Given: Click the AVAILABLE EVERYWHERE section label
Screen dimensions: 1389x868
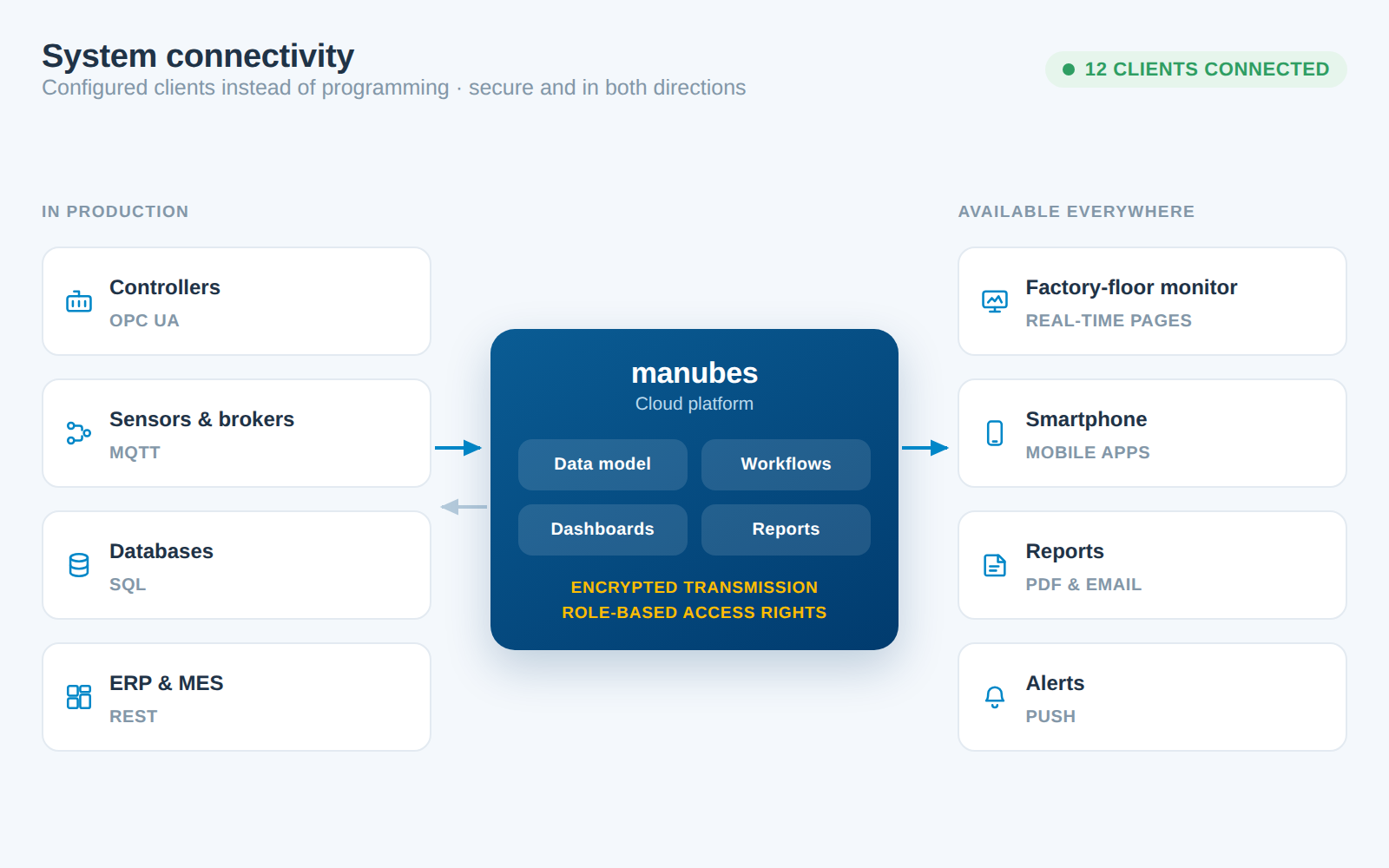Looking at the screenshot, I should (x=1076, y=212).
